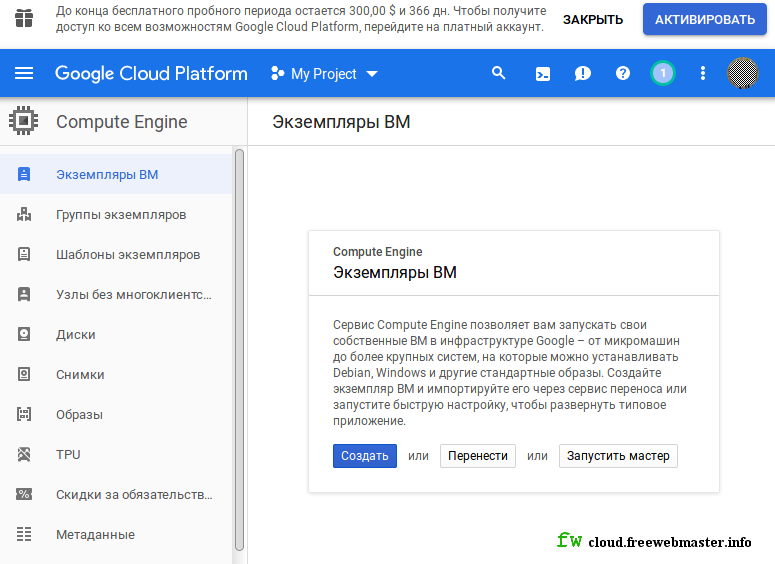Image resolution: width=775 pixels, height=564 pixels.
Task: Open the hamburger navigation menu
Action: pos(24,74)
